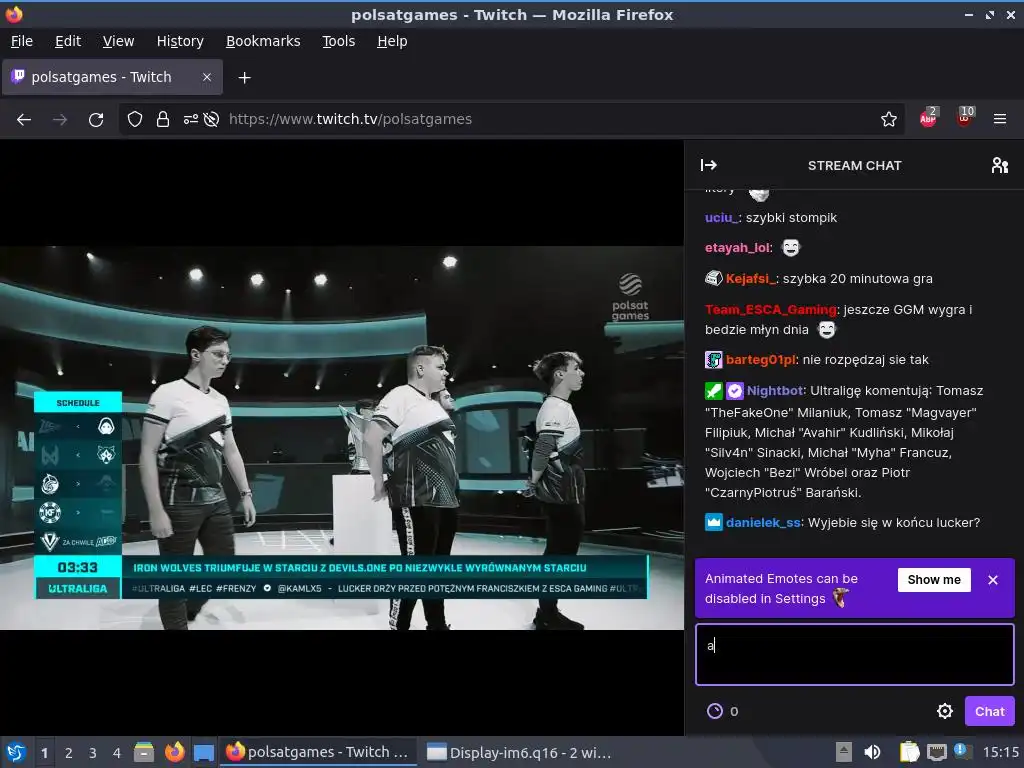This screenshot has width=1024, height=768.
Task: Click Nightbot's verified checkmark badge
Action: coord(734,391)
